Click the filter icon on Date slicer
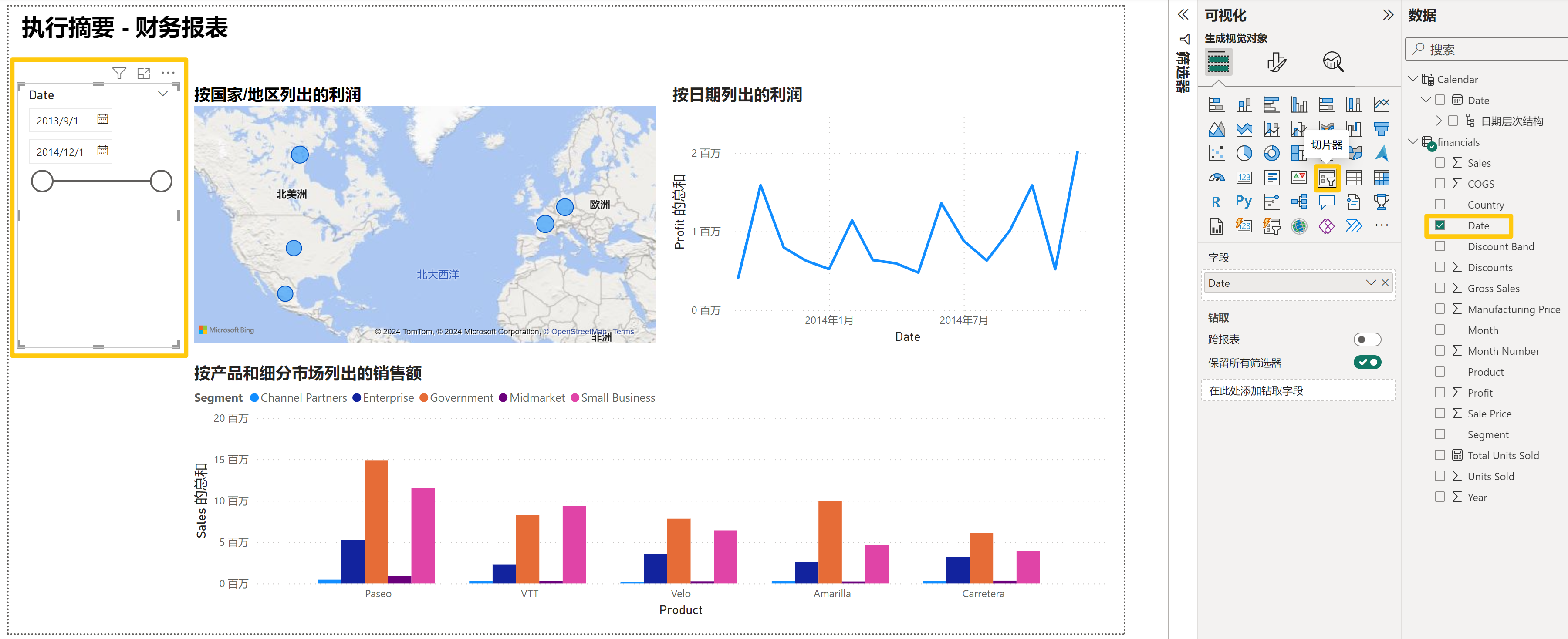Screen dimensions: 1568x639 coord(119,74)
